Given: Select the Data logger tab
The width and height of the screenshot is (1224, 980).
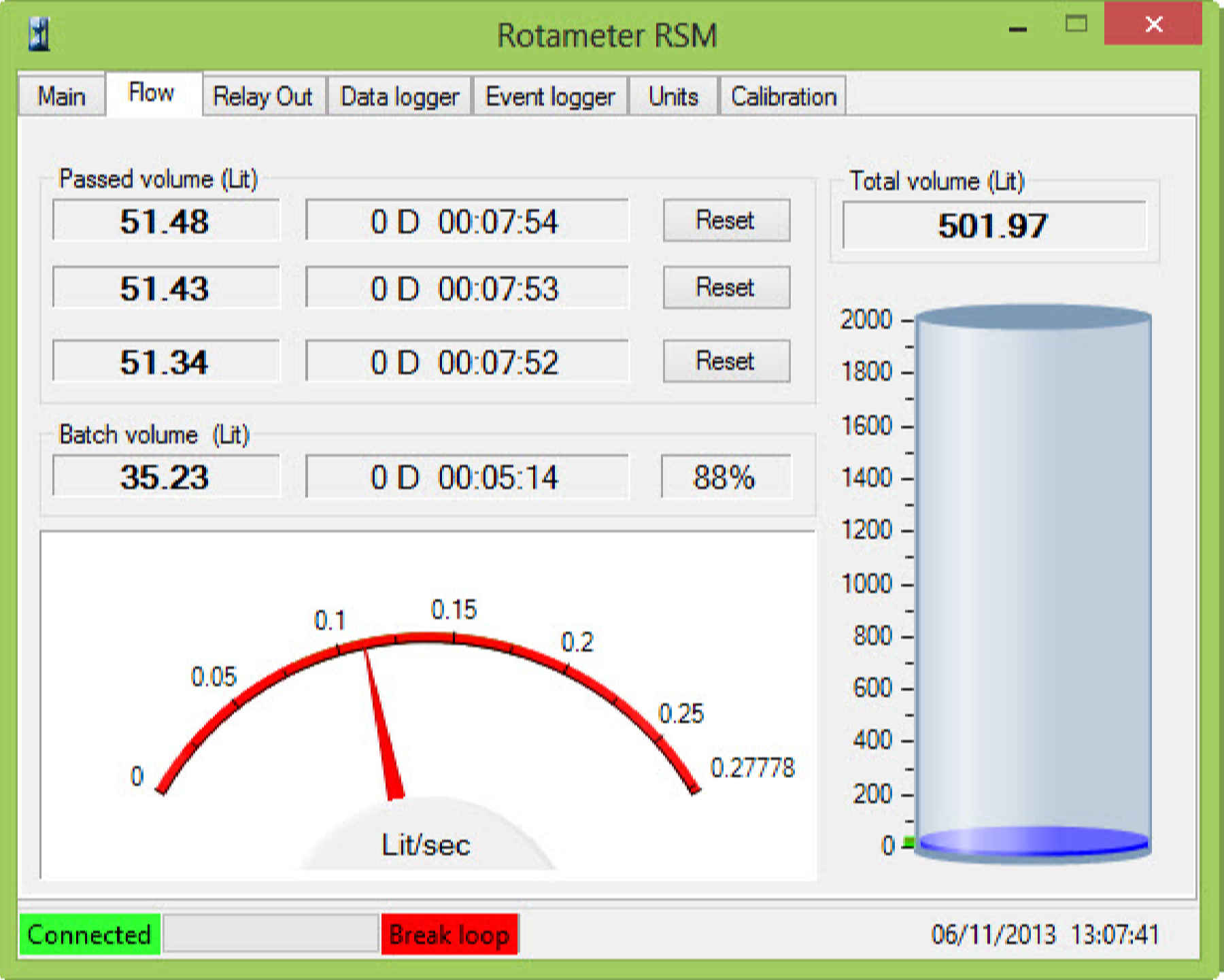Looking at the screenshot, I should 400,97.
